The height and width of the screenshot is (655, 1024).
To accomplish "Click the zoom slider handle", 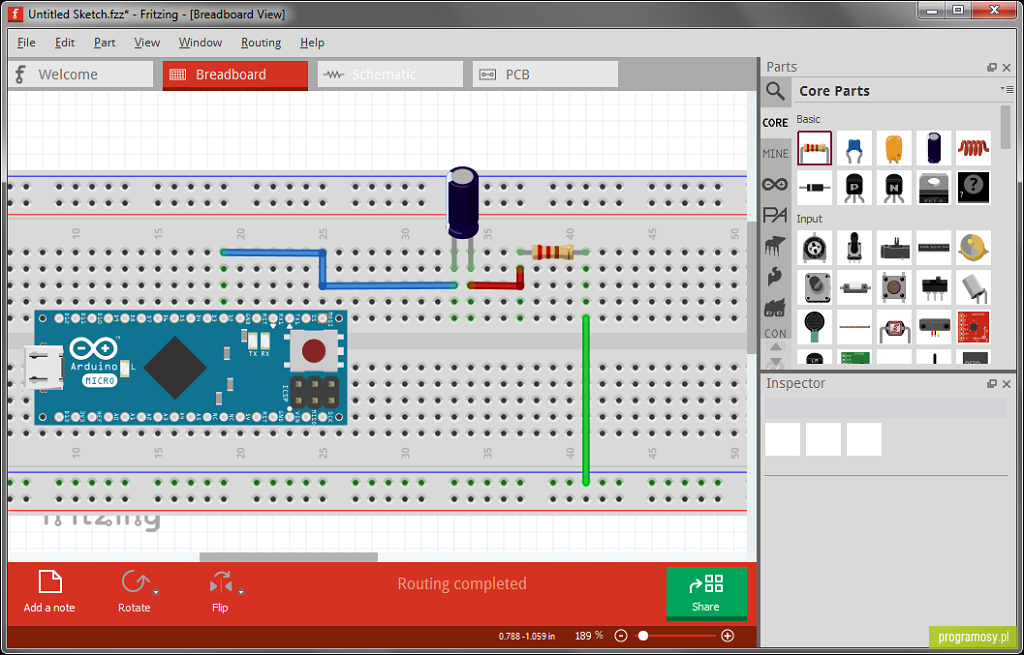I will pyautogui.click(x=643, y=636).
